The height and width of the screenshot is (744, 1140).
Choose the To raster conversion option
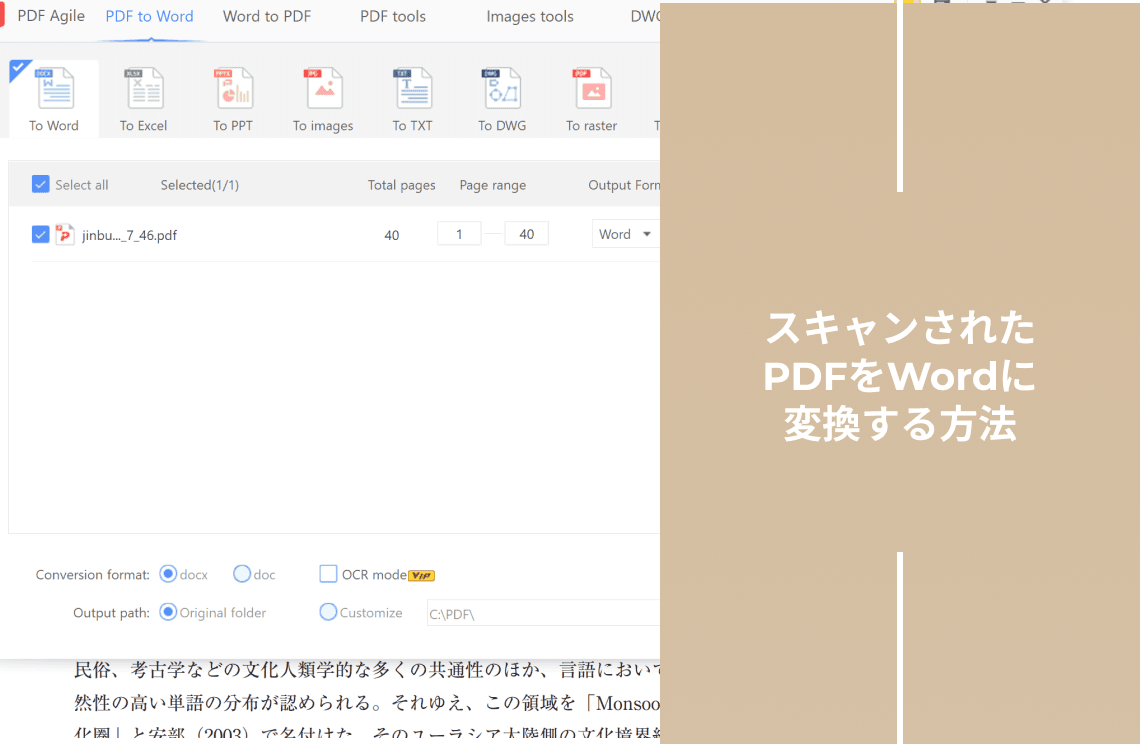coord(592,97)
